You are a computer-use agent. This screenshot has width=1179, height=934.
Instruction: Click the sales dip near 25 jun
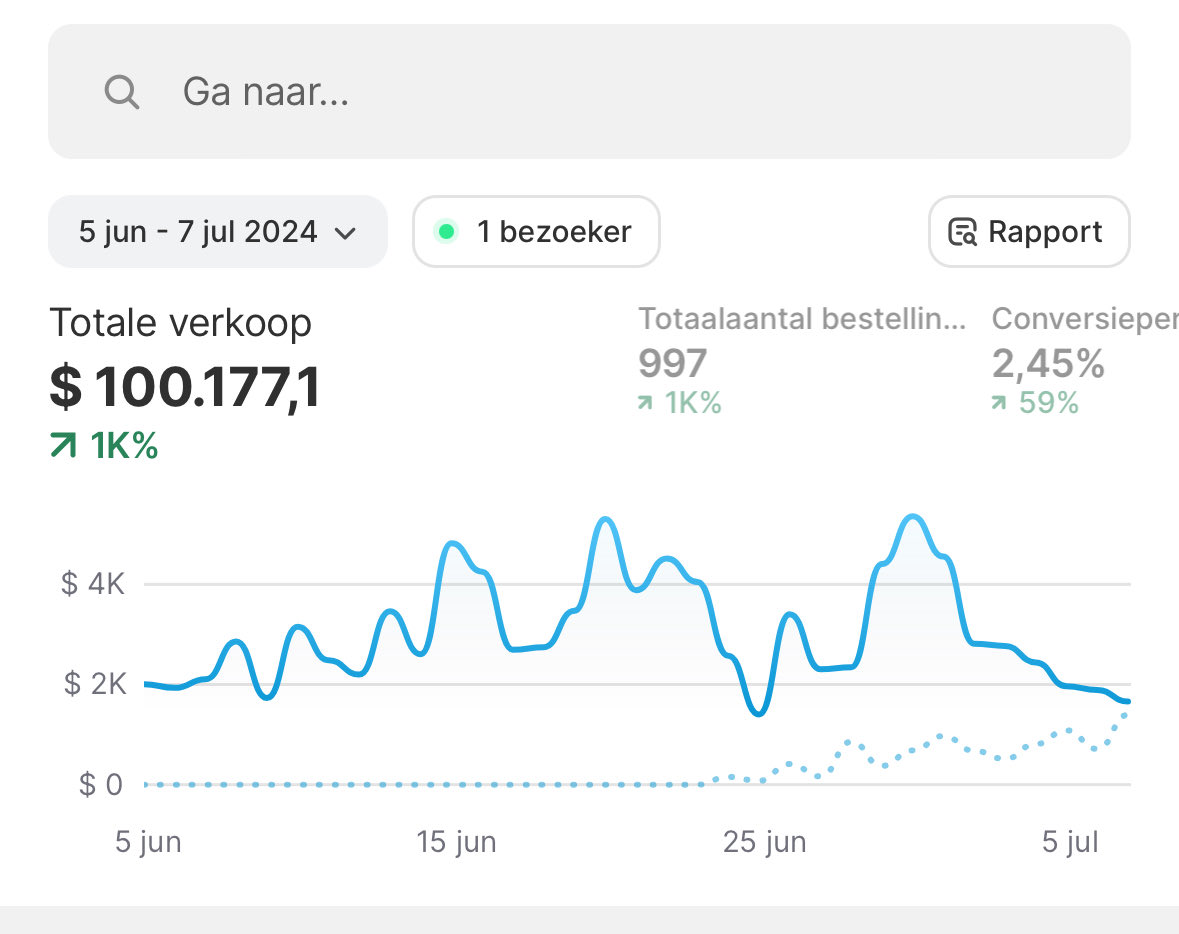[759, 712]
